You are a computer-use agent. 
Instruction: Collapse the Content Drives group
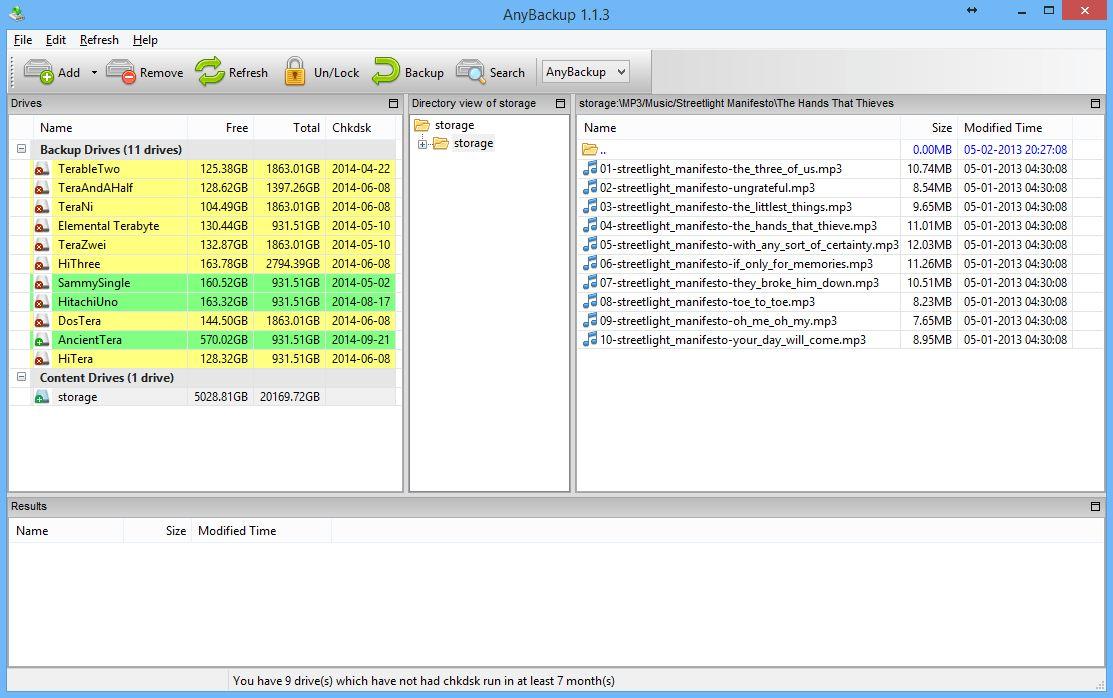click(21, 377)
